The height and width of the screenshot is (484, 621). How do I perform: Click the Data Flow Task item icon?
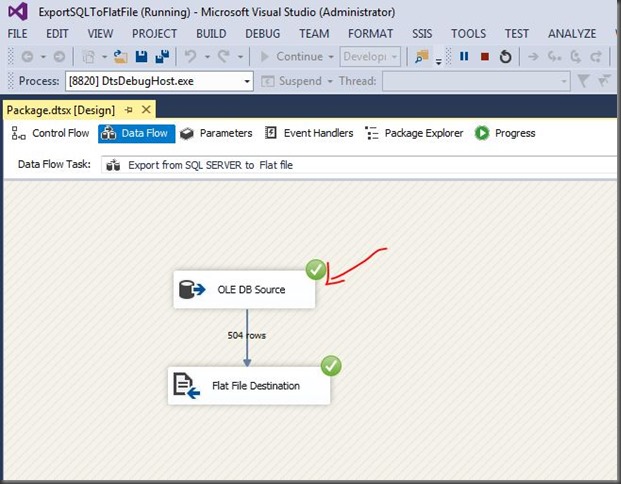113,165
